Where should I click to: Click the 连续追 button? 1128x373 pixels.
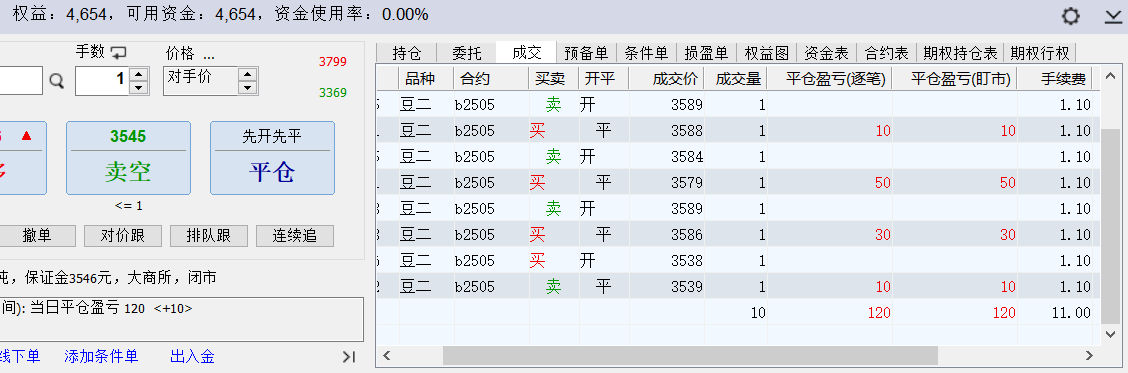coord(295,235)
